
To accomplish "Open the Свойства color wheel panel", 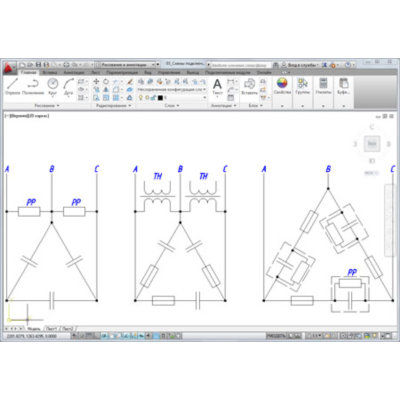I will point(282,86).
